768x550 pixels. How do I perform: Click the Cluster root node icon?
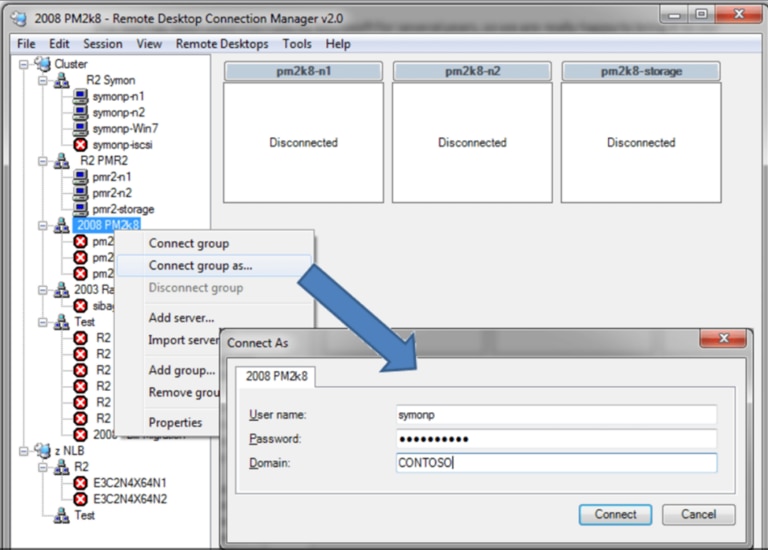(x=42, y=64)
